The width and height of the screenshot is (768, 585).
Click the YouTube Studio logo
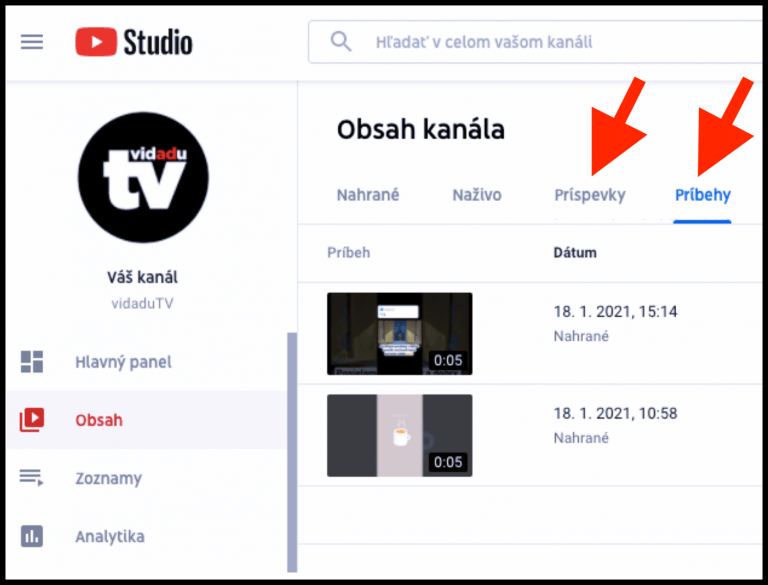134,42
